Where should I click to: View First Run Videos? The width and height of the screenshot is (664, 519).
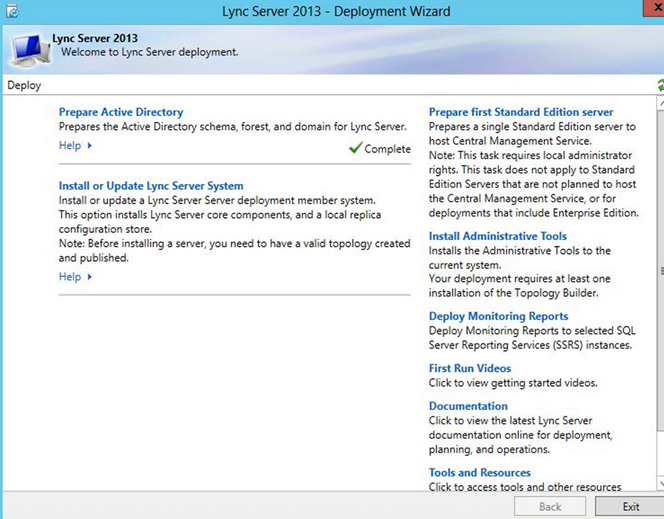click(x=470, y=368)
